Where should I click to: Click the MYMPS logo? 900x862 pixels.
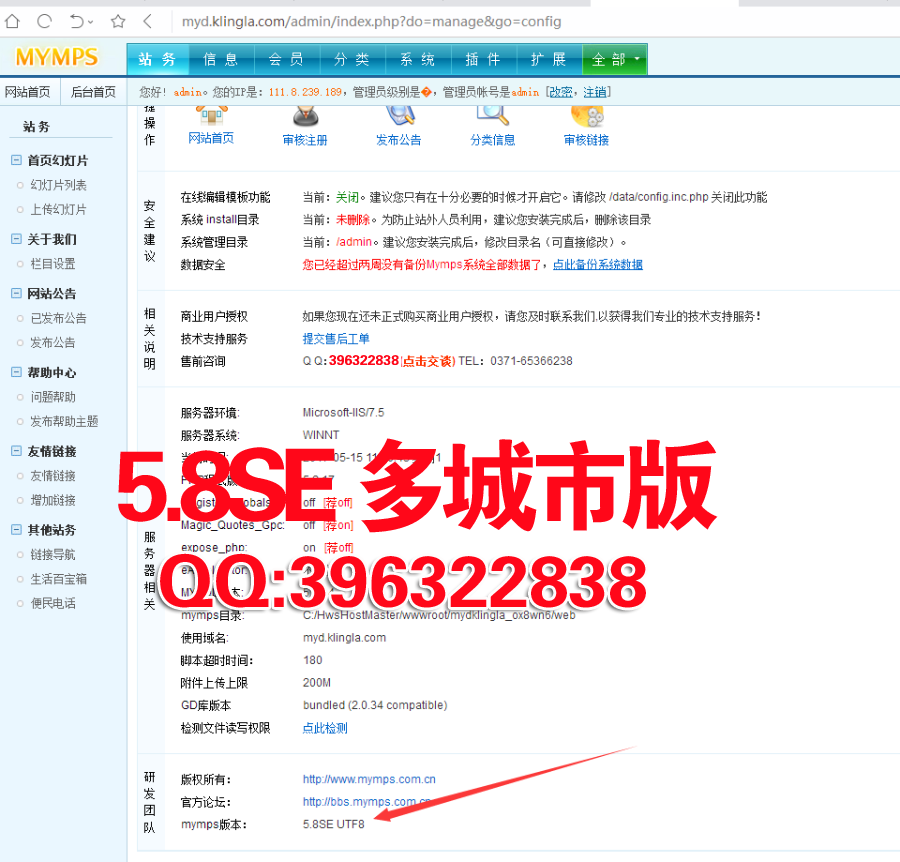[55, 58]
